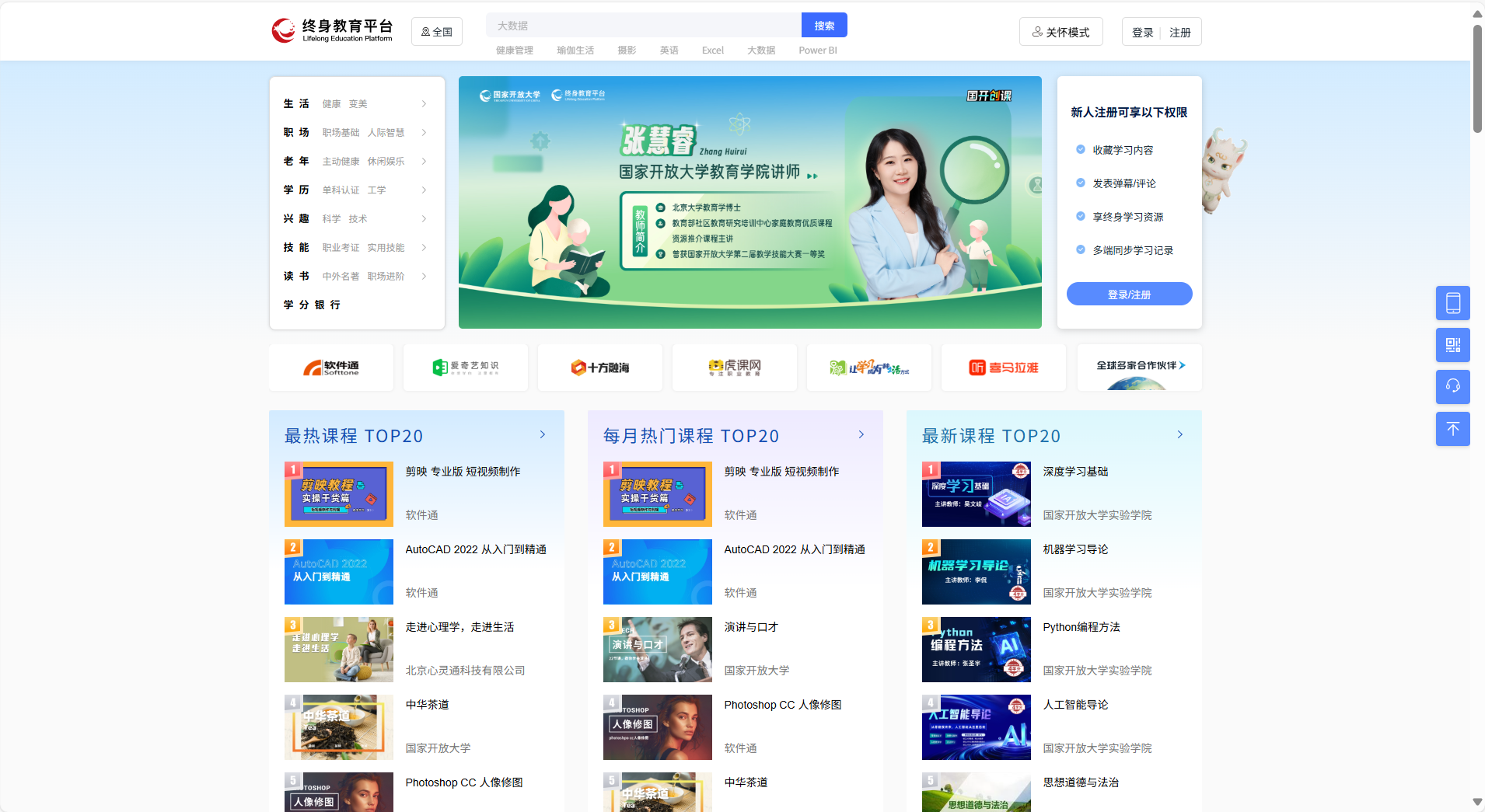Viewport: 1485px width, 812px height.
Task: Select hot keyword 瑜伽生活
Action: tap(575, 51)
